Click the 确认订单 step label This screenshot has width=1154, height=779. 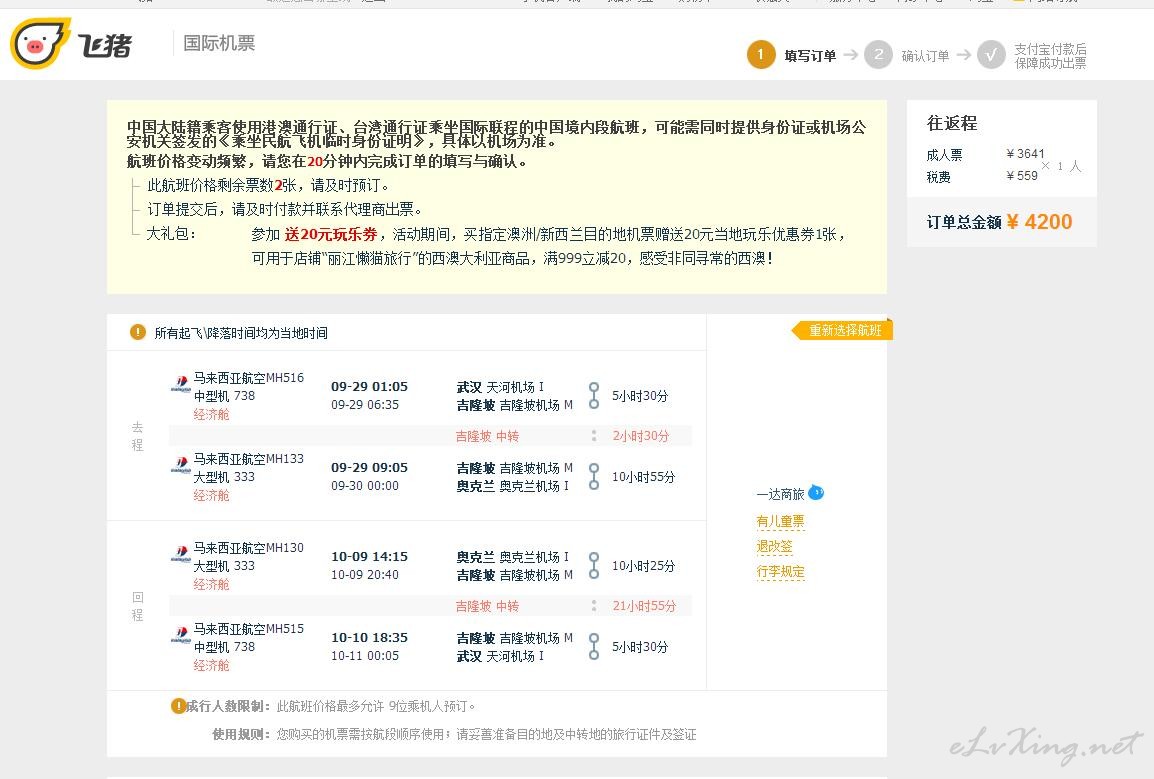pos(926,56)
